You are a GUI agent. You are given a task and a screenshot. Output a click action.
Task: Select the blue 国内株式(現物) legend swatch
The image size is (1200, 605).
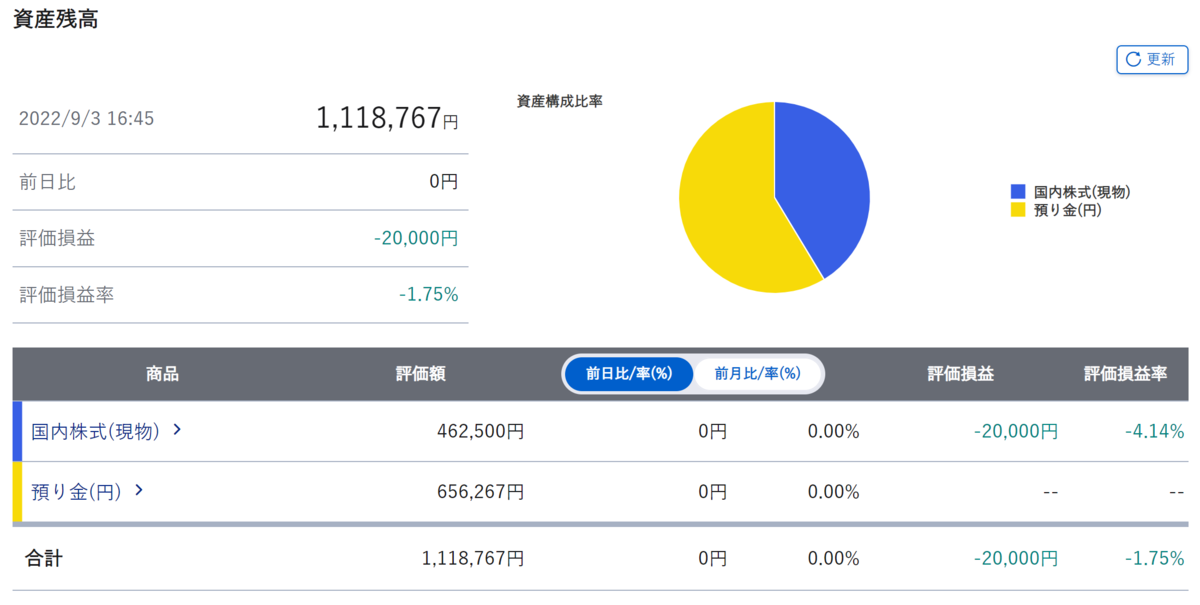click(1018, 192)
